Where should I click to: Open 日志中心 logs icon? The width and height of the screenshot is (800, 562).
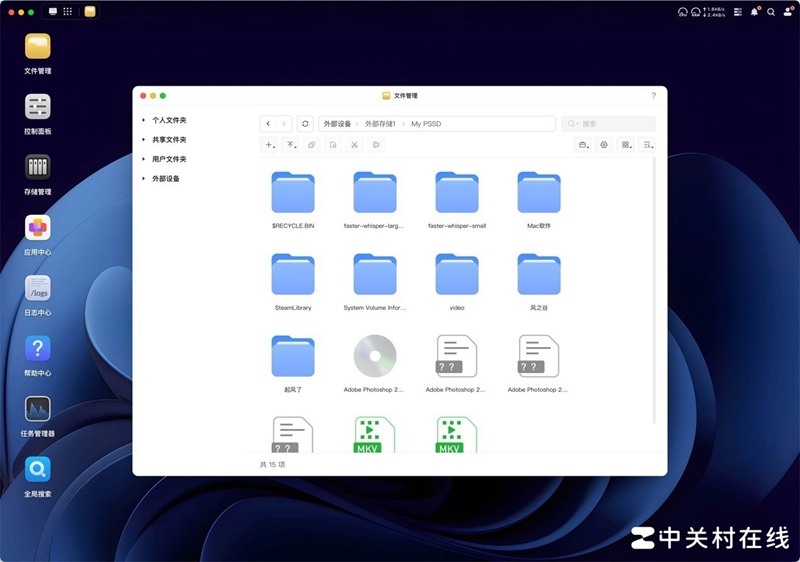pyautogui.click(x=38, y=288)
